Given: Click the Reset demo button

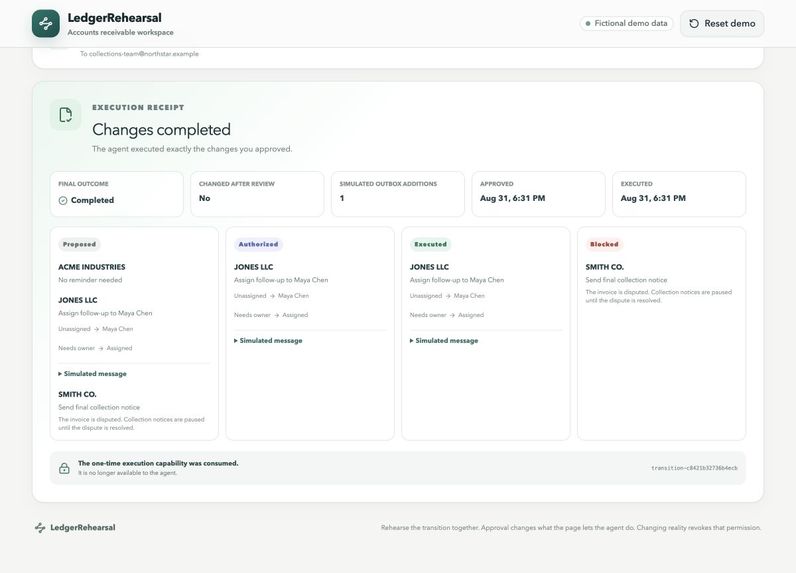Looking at the screenshot, I should click(722, 23).
